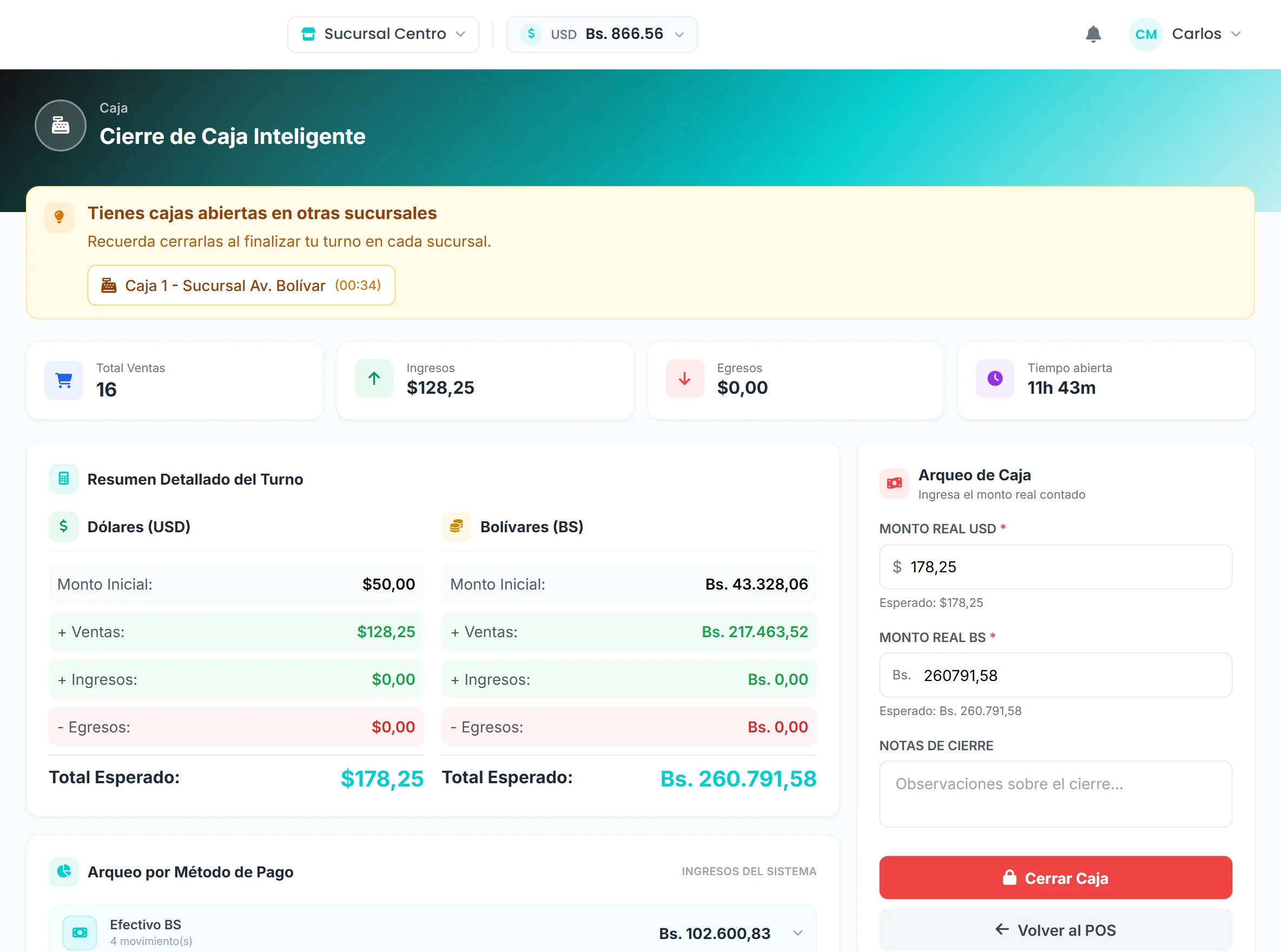Click the red down-arrow Egresos icon
The height and width of the screenshot is (952, 1281).
click(684, 379)
